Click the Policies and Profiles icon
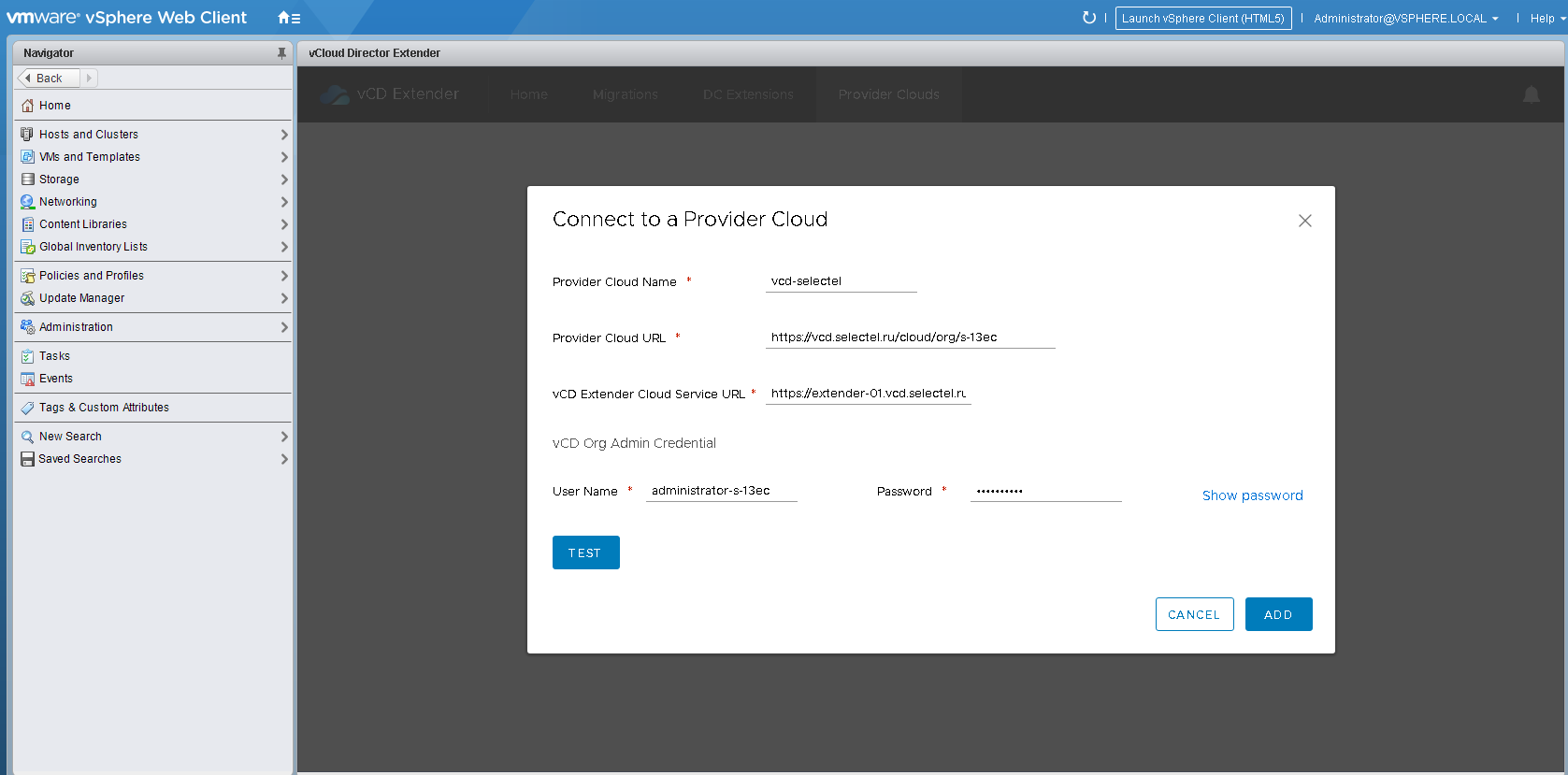This screenshot has width=1568, height=775. (28, 276)
